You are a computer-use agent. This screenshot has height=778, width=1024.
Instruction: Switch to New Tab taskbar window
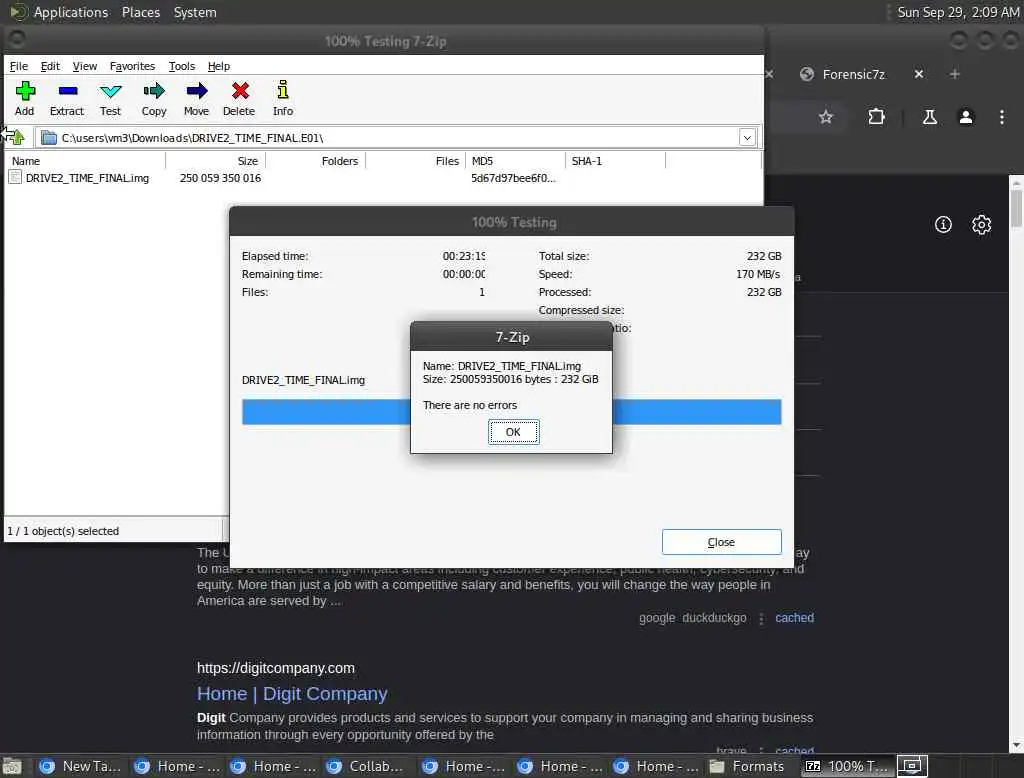point(80,766)
